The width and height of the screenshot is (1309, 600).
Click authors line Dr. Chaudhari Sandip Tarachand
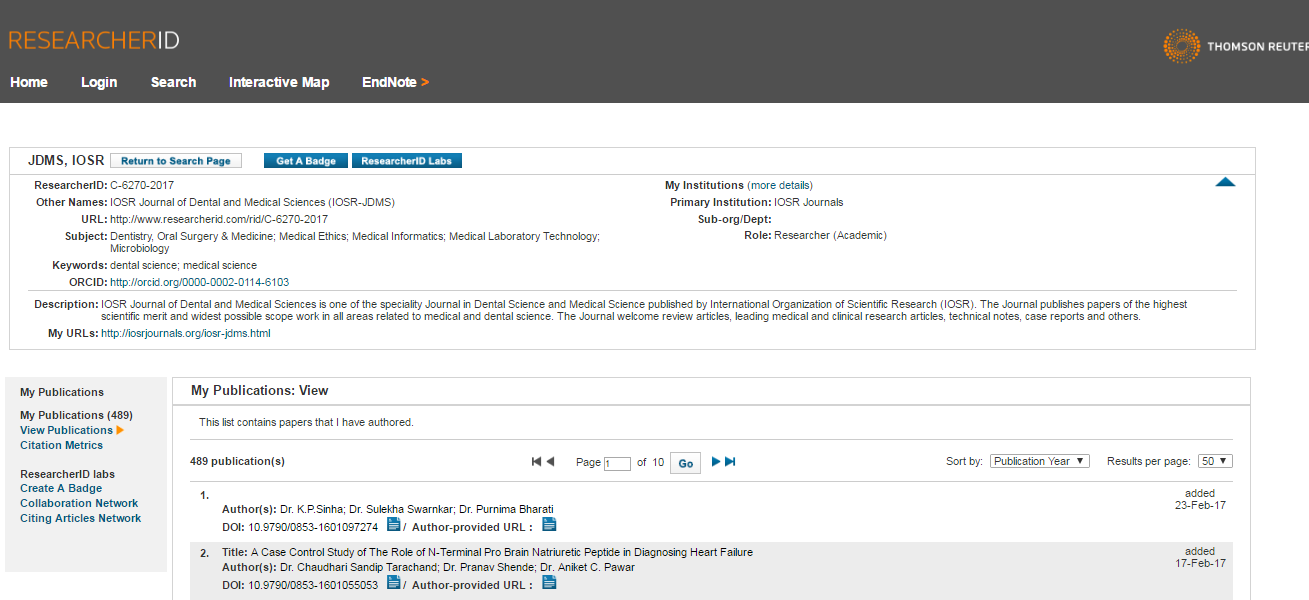tap(428, 567)
